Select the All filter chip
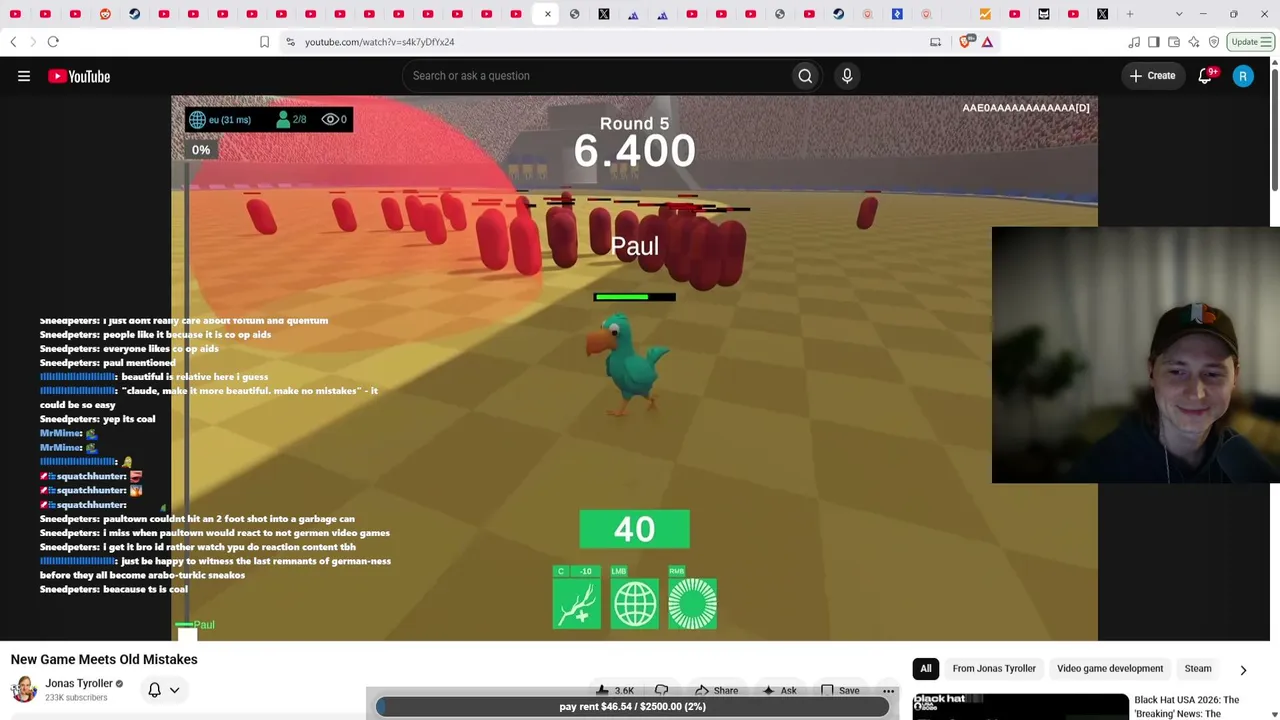Image resolution: width=1280 pixels, height=720 pixels. [x=926, y=669]
